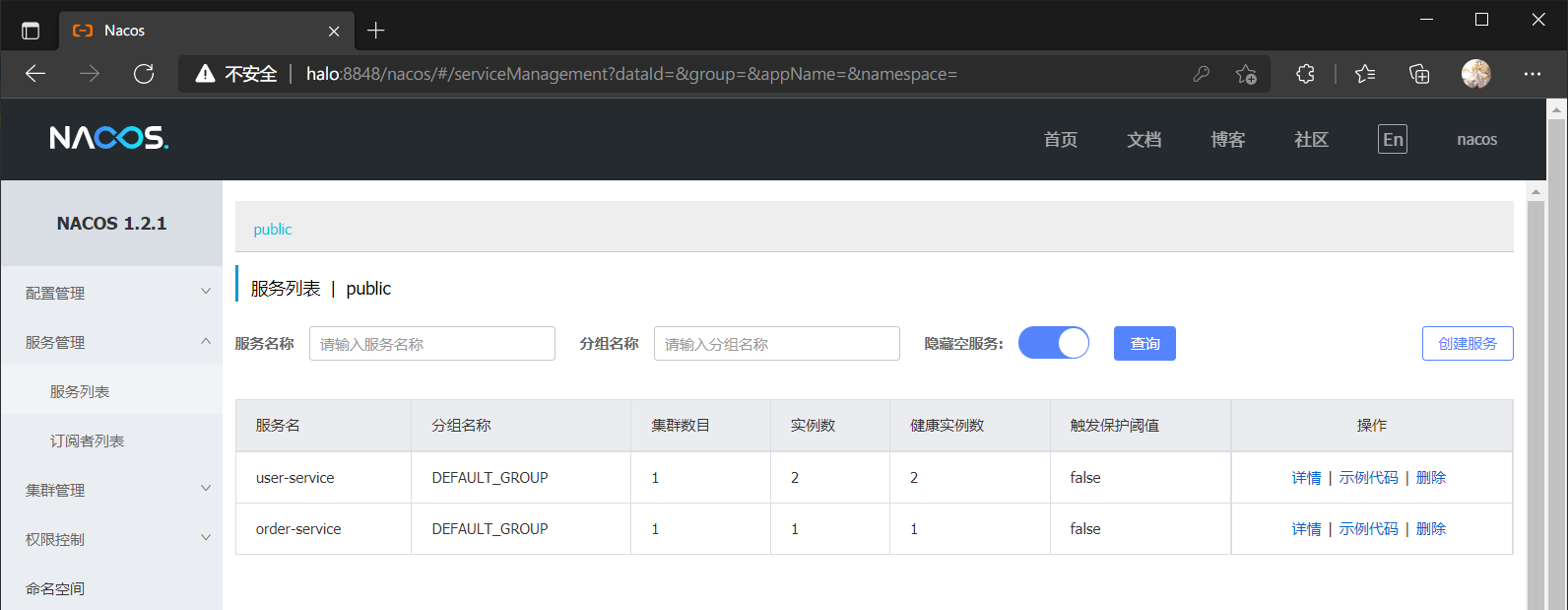The width and height of the screenshot is (1568, 610).
Task: Open the browser extensions icon
Action: pyautogui.click(x=1305, y=74)
